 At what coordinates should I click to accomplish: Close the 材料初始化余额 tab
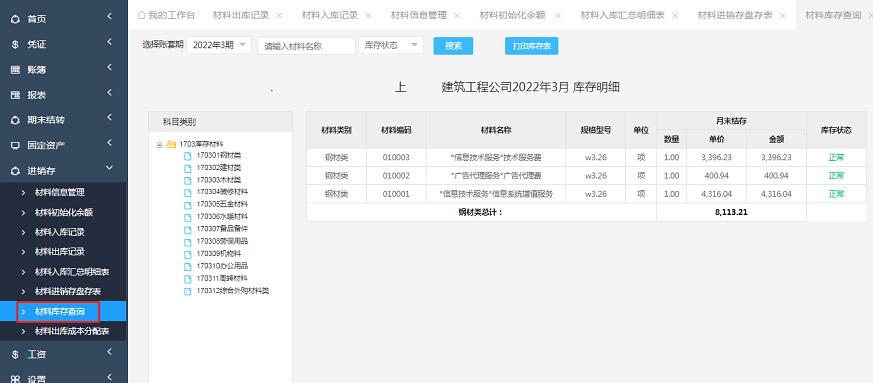tap(557, 16)
